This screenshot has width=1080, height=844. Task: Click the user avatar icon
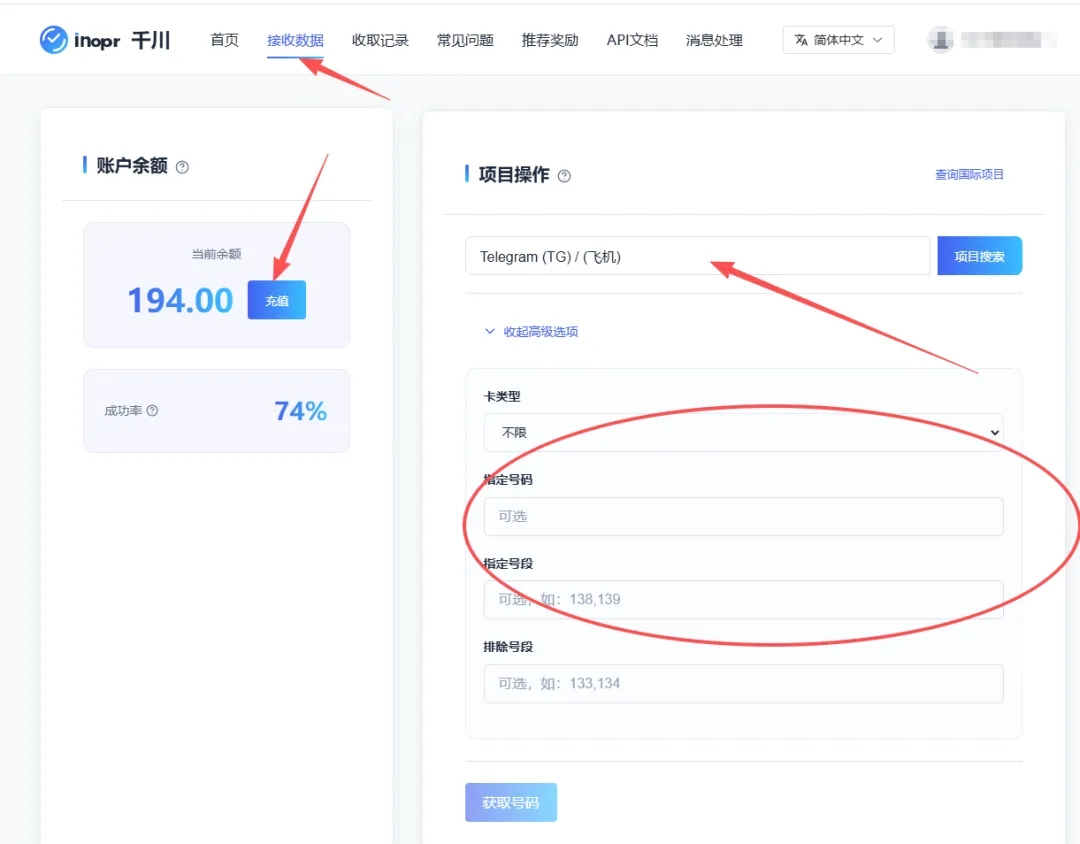pyautogui.click(x=940, y=40)
